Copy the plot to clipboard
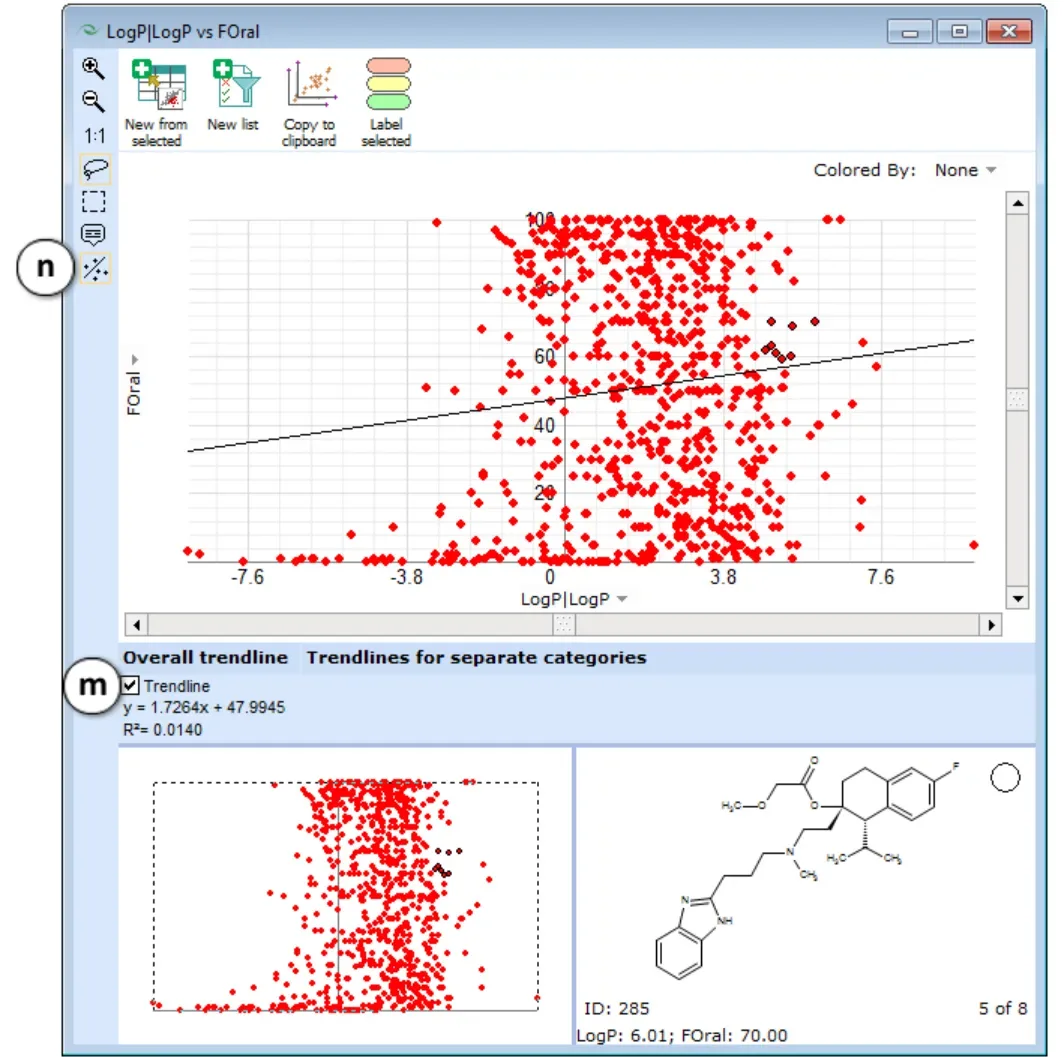The width and height of the screenshot is (1064, 1057). [309, 103]
